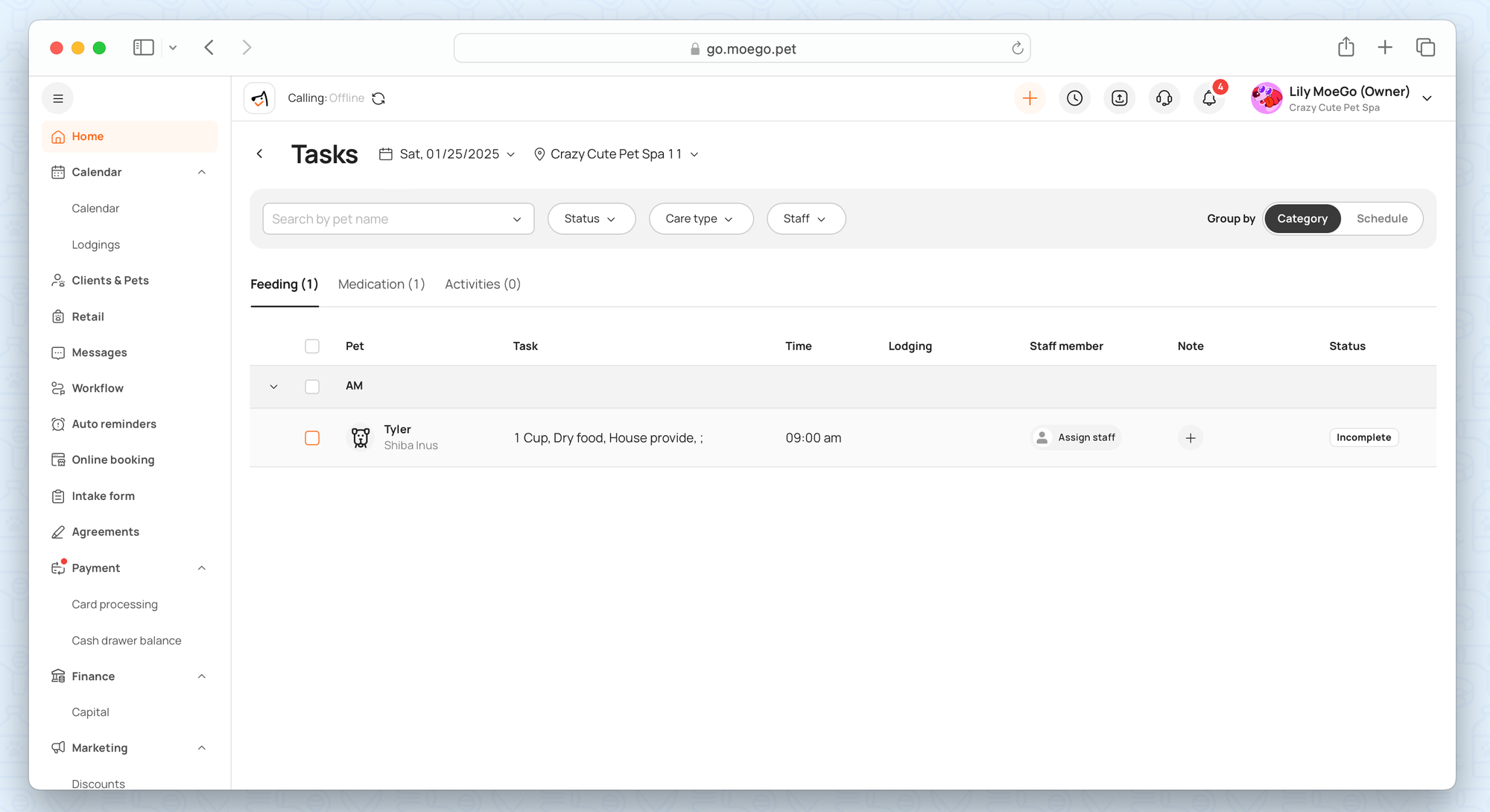Tick the AM group checkbox
Viewport: 1490px width, 812px height.
click(x=312, y=387)
